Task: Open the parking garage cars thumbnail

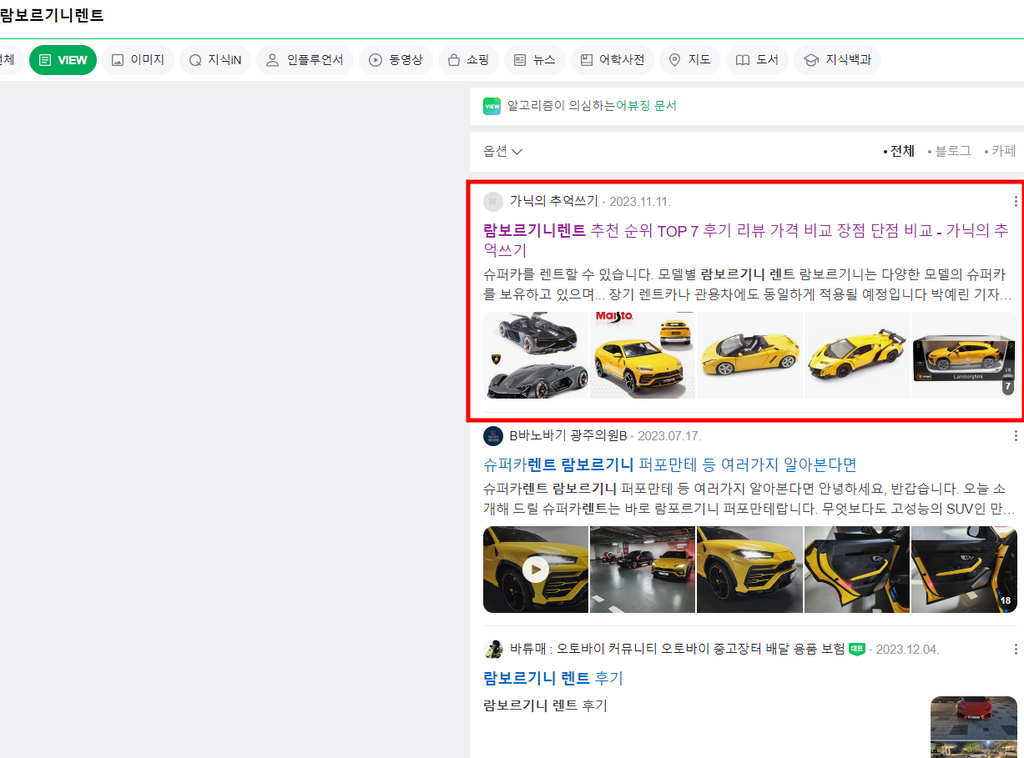Action: pyautogui.click(x=643, y=569)
